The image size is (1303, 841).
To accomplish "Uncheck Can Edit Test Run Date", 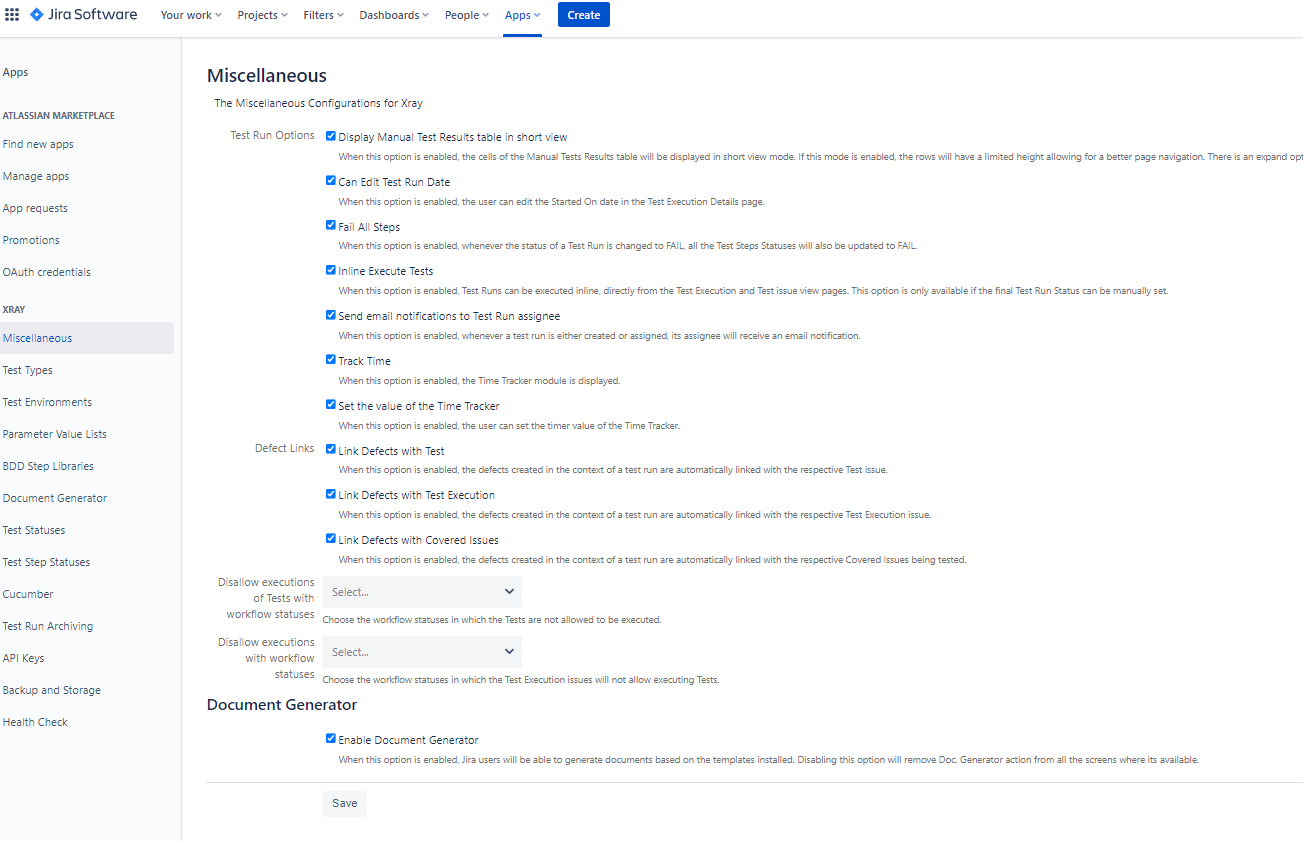I will [x=331, y=180].
